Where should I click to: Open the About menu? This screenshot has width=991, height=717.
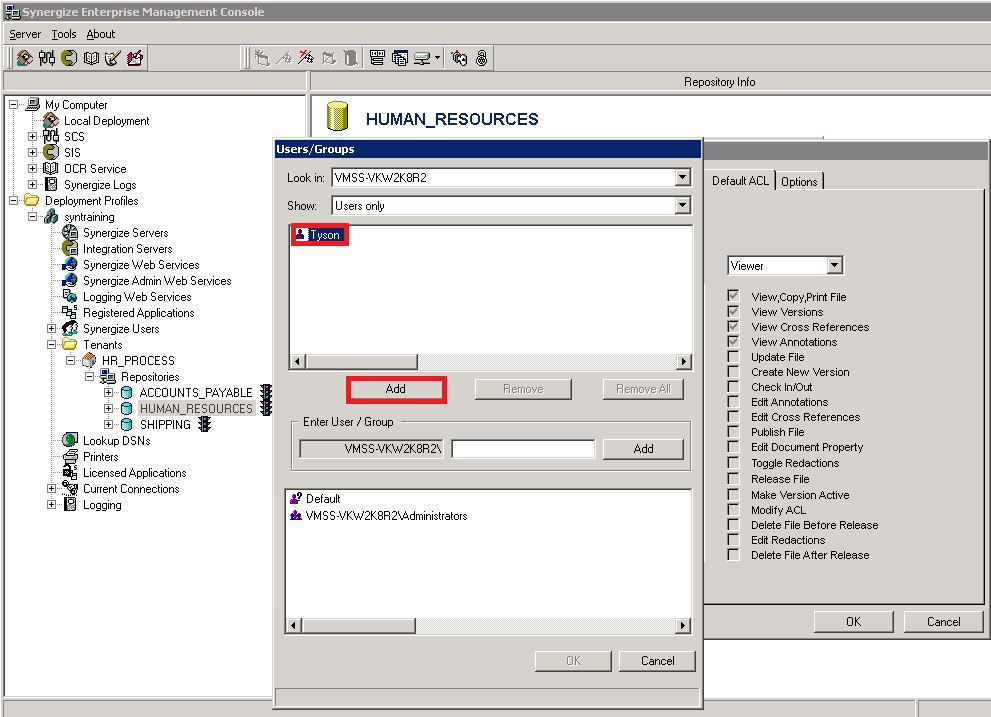point(100,34)
